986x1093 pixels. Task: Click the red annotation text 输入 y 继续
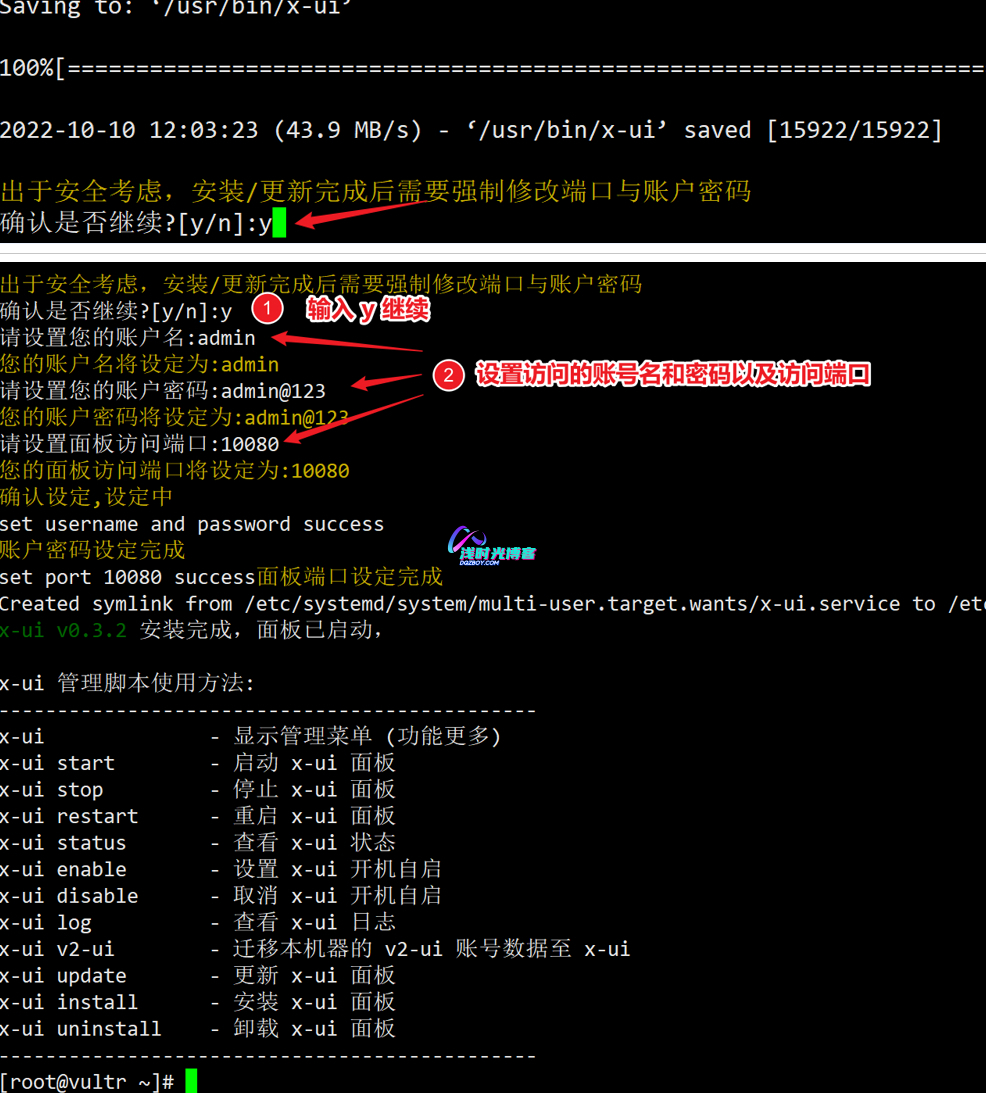coord(368,310)
